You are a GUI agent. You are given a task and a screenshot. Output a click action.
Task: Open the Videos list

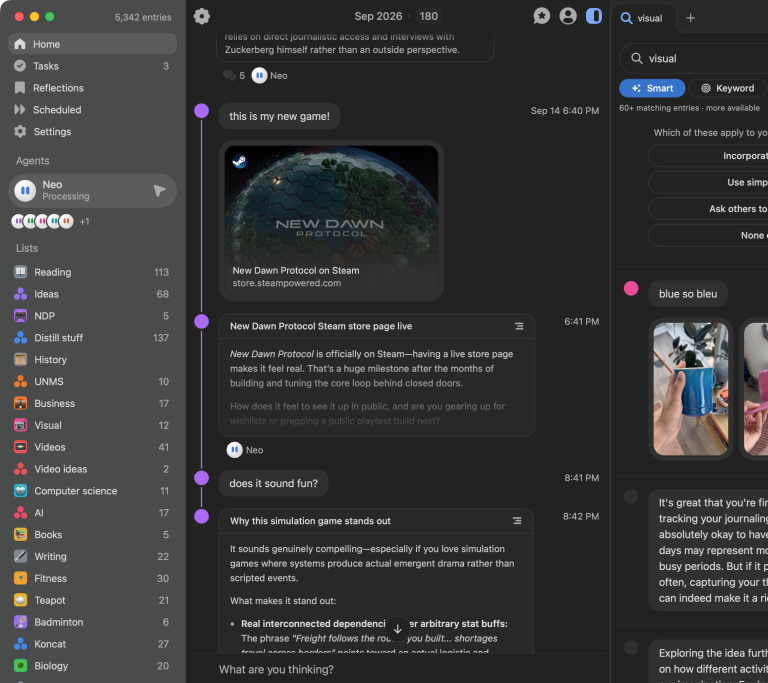[x=93, y=447]
